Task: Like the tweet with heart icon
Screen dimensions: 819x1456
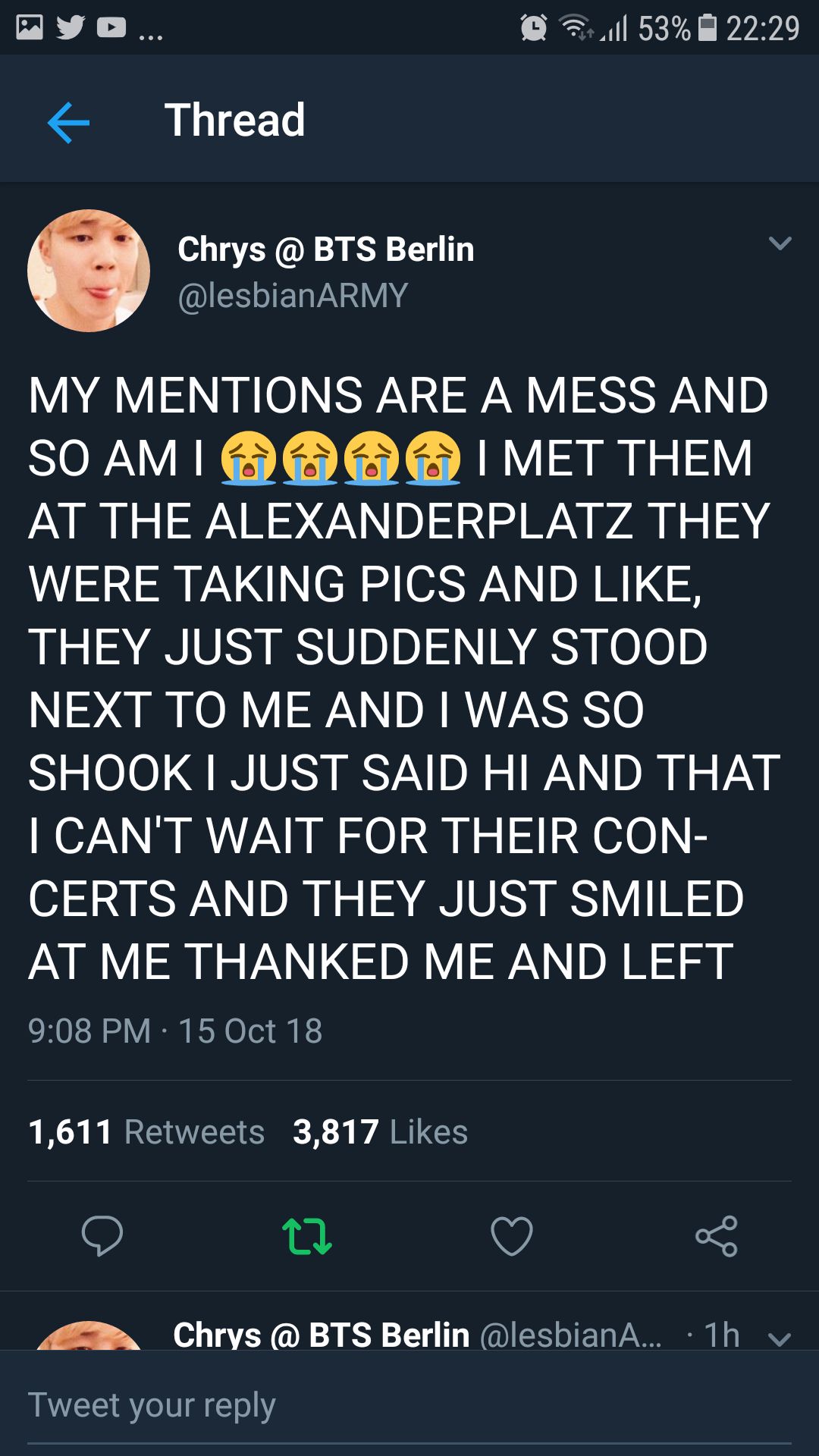Action: 512,1235
